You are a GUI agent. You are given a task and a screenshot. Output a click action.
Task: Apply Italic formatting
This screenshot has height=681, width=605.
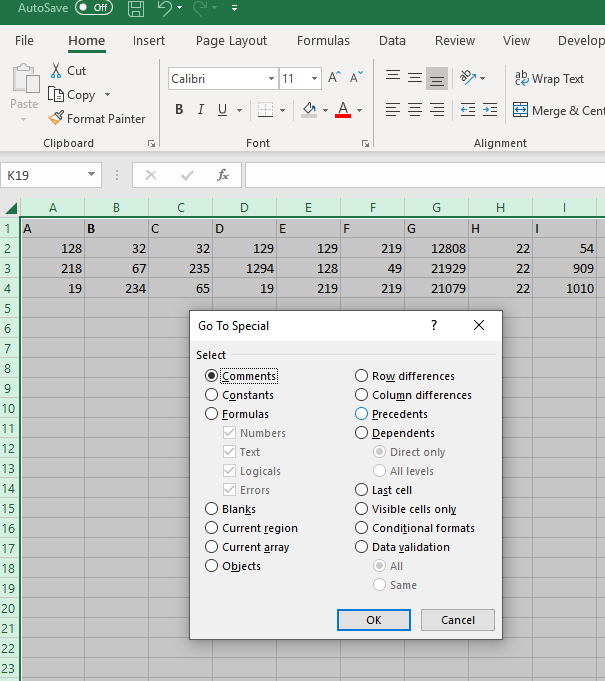(x=200, y=110)
